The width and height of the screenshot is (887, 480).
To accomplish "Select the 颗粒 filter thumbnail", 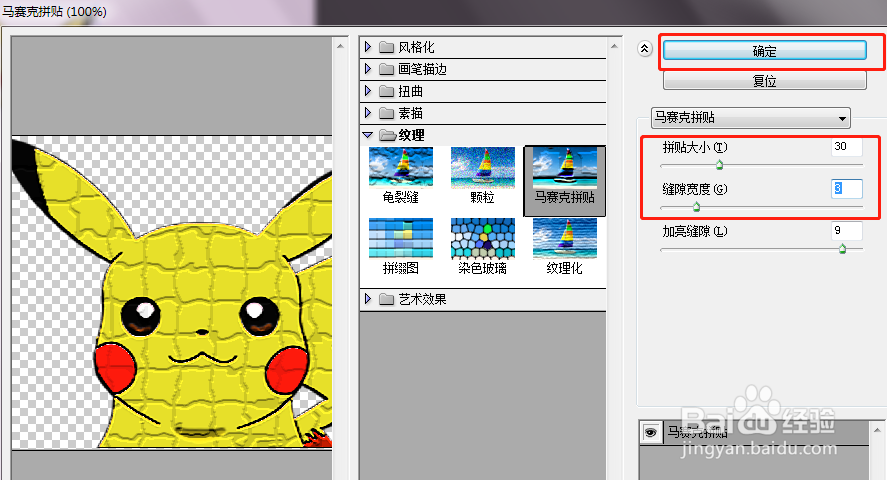I will pyautogui.click(x=483, y=176).
